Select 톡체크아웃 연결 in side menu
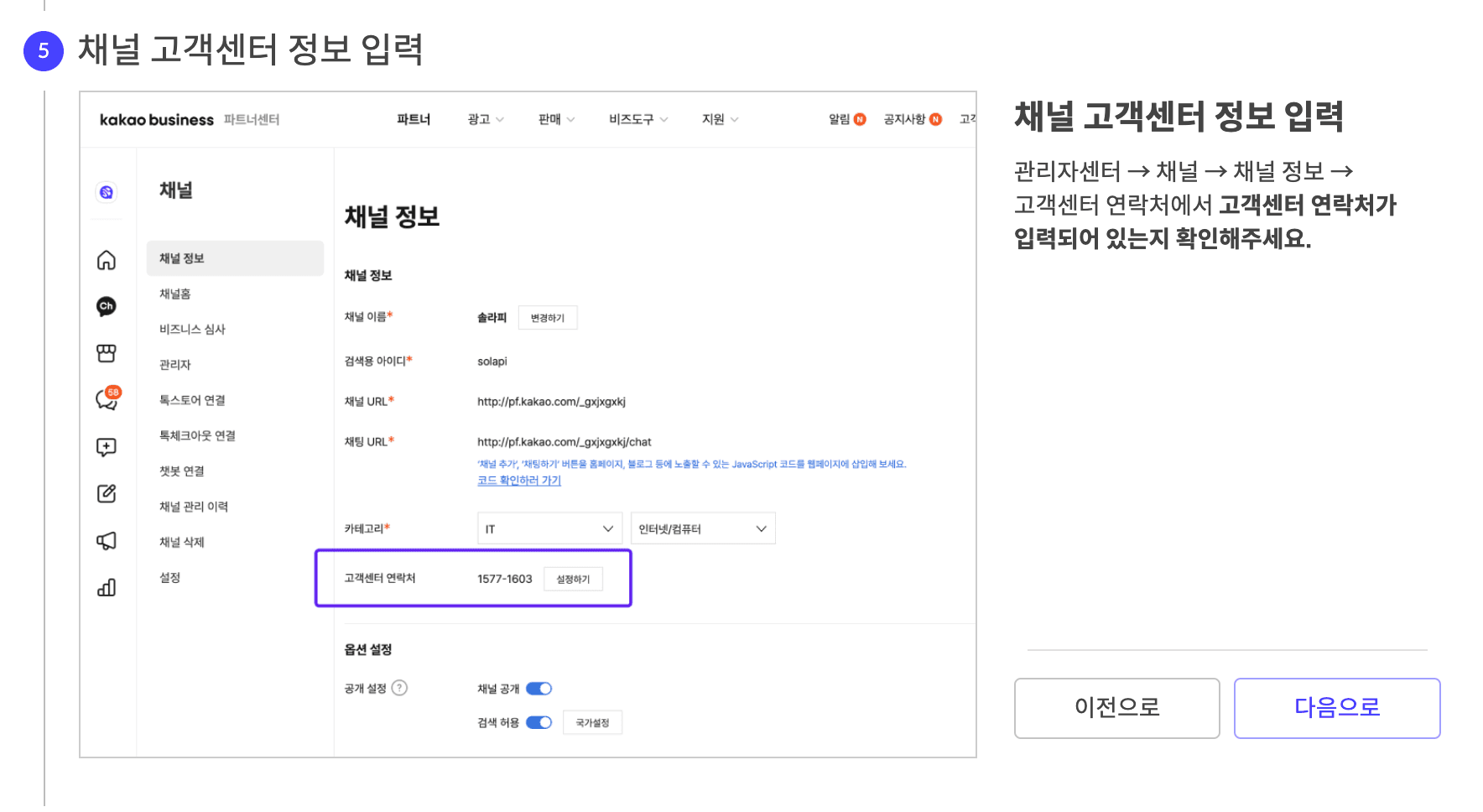The image size is (1483, 812). (x=197, y=435)
